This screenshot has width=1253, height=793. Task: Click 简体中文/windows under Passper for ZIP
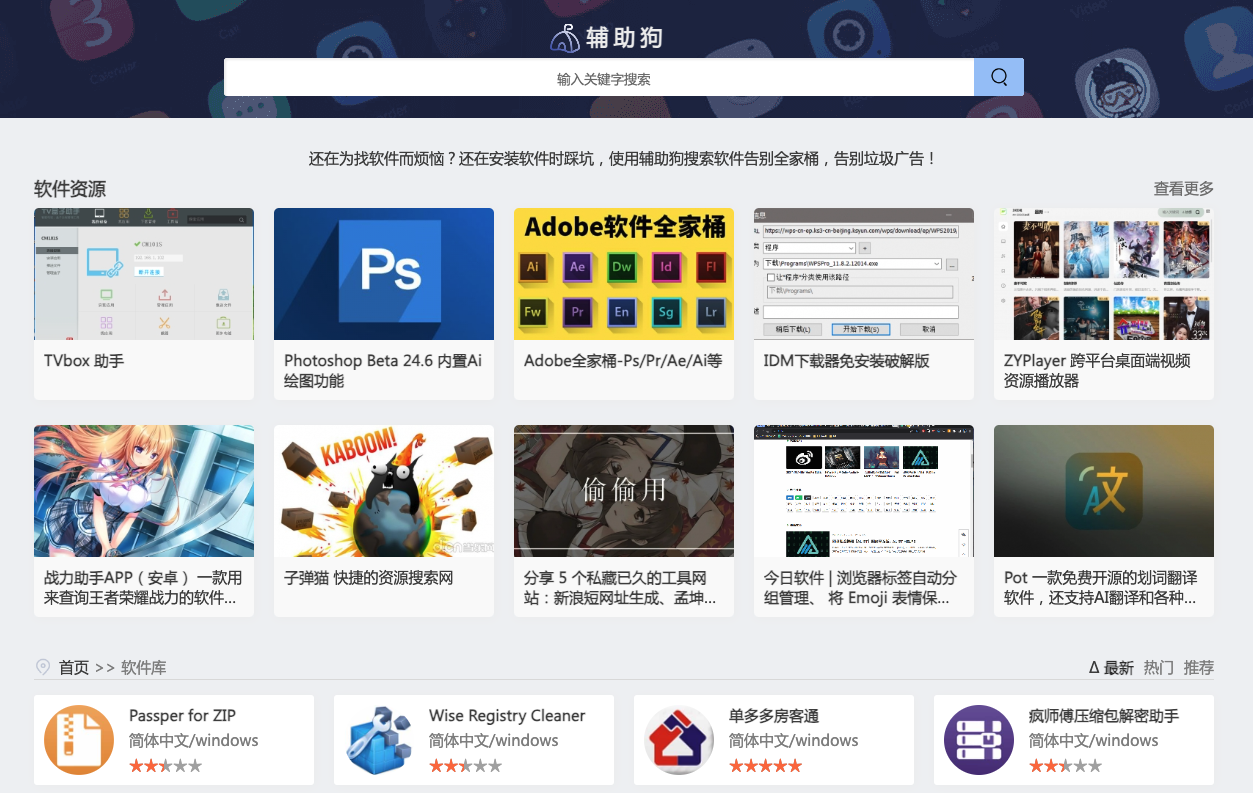tap(194, 741)
